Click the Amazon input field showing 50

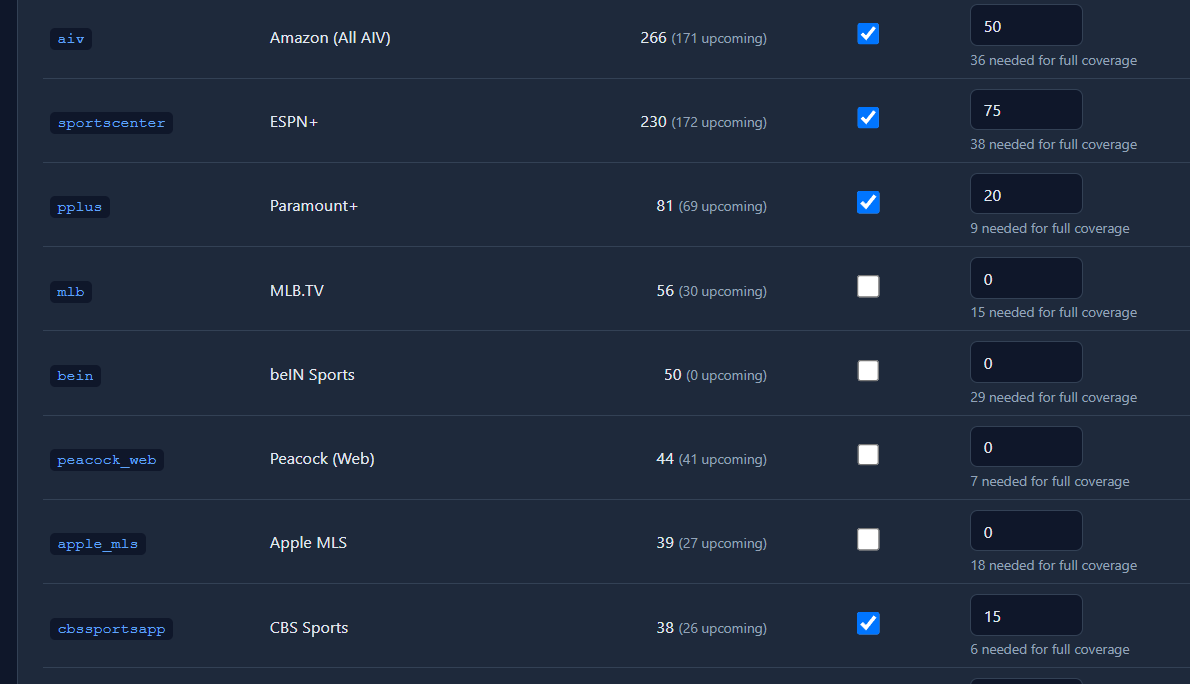(1026, 26)
